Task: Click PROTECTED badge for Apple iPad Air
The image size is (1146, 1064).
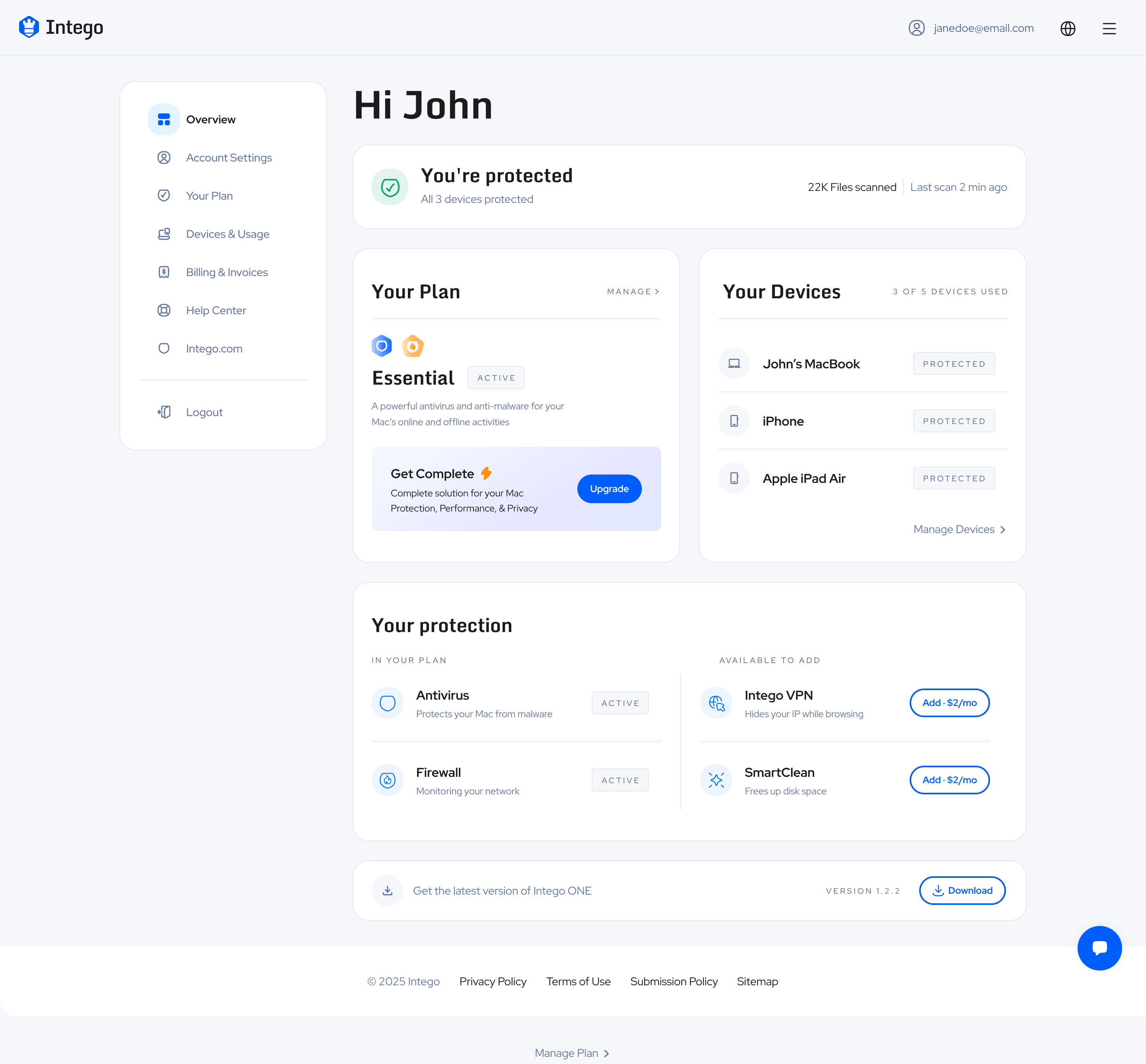Action: point(954,478)
